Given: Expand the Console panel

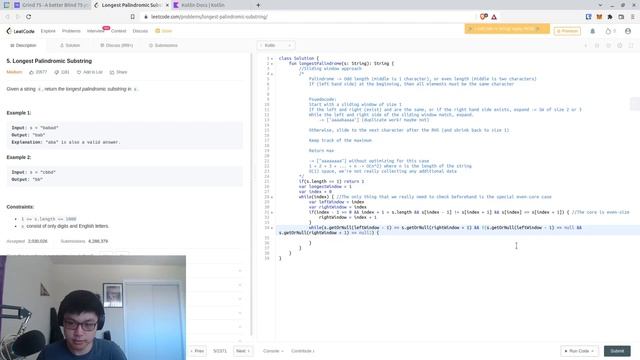Looking at the screenshot, I should (x=273, y=351).
